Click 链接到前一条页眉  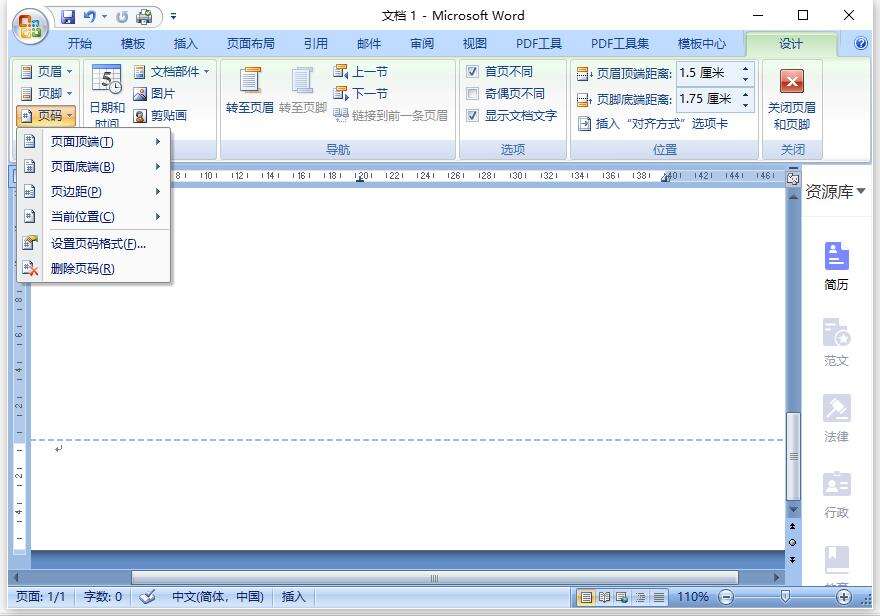pos(391,116)
